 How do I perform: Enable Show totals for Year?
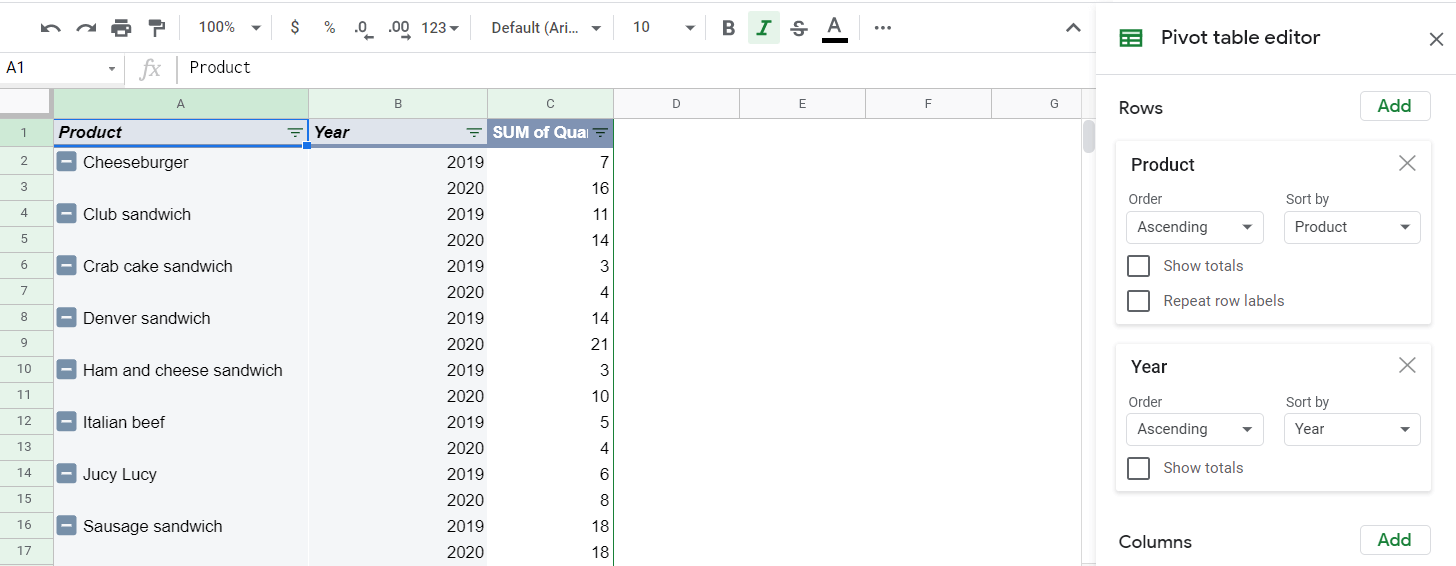[1138, 468]
